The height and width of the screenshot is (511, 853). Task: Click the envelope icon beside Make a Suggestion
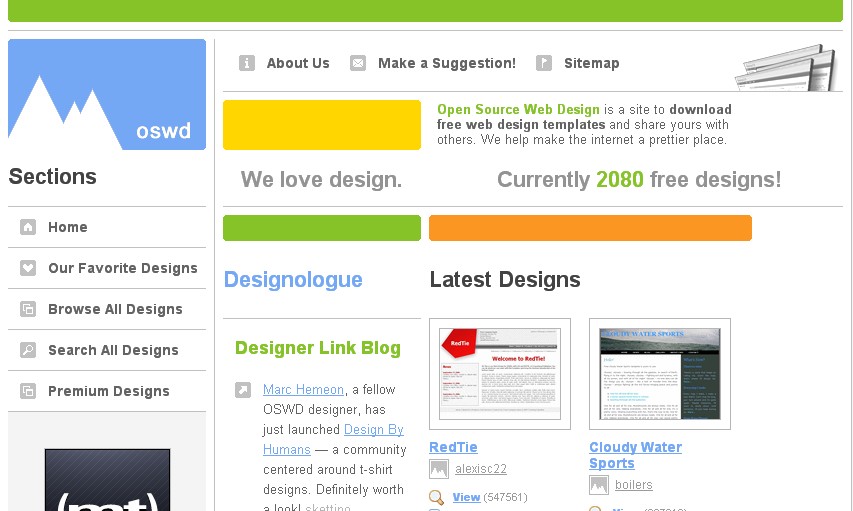point(357,63)
